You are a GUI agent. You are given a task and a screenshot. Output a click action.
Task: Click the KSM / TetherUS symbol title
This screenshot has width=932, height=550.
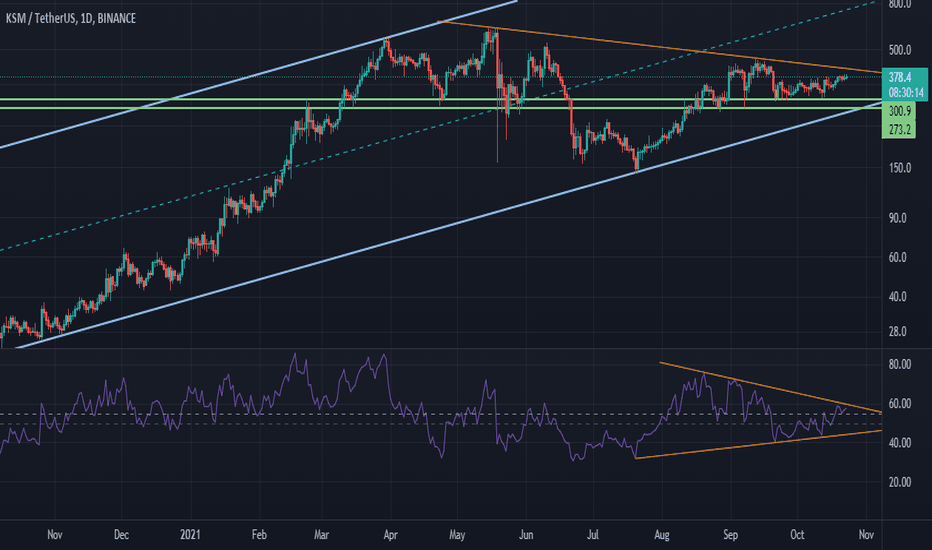pyautogui.click(x=70, y=18)
